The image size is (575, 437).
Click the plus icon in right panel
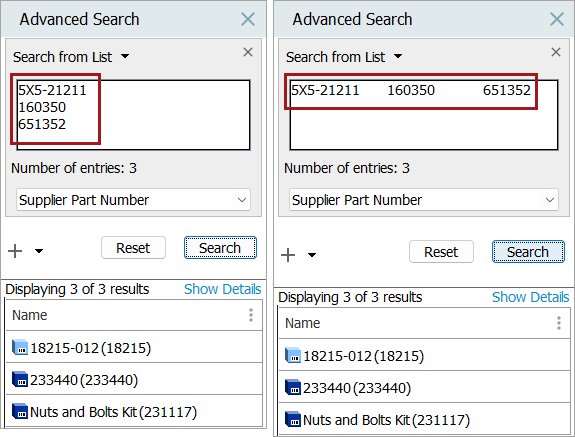[288, 255]
